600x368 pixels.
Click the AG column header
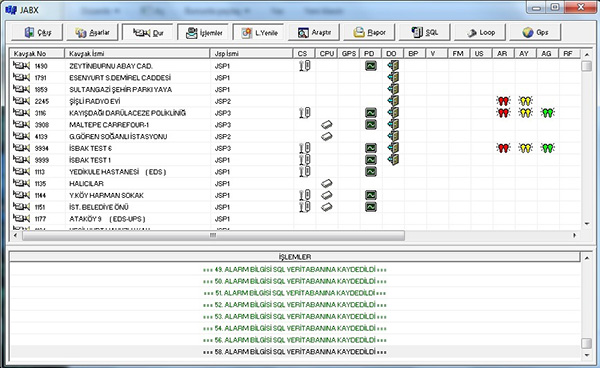pyautogui.click(x=548, y=53)
